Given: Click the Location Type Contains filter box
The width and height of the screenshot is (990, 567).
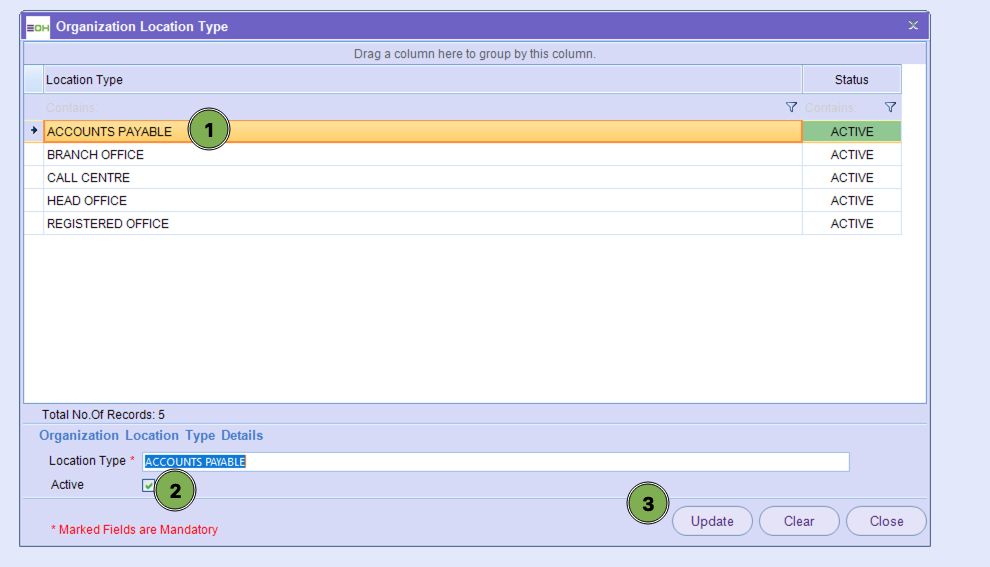Looking at the screenshot, I should [x=400, y=107].
